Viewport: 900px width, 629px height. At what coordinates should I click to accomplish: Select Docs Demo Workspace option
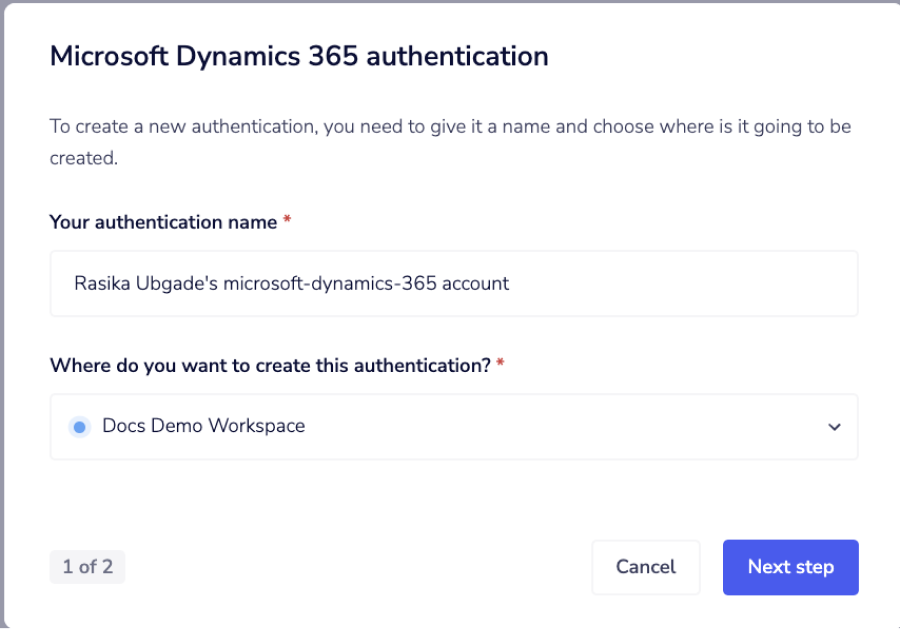coord(204,426)
